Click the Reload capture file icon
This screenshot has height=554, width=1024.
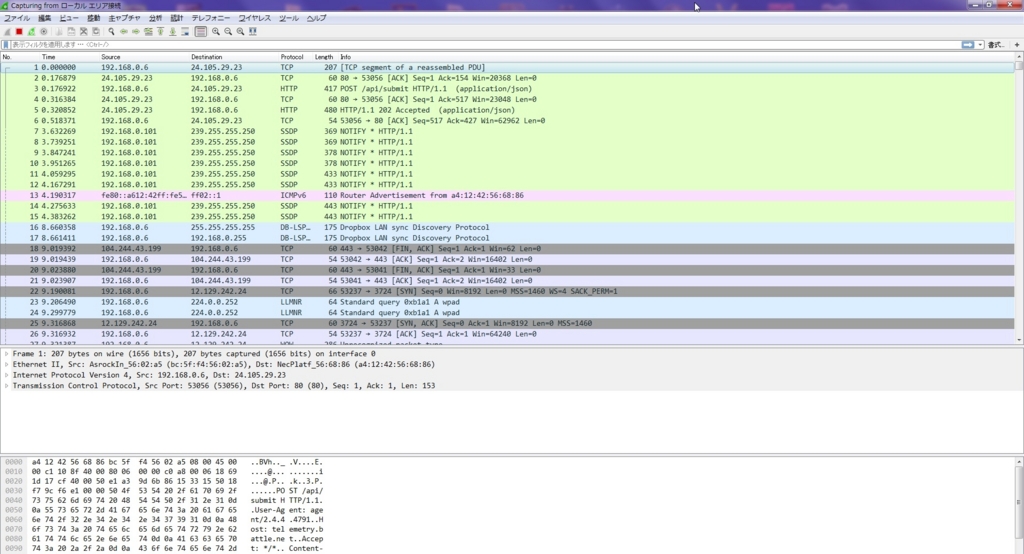(x=96, y=31)
